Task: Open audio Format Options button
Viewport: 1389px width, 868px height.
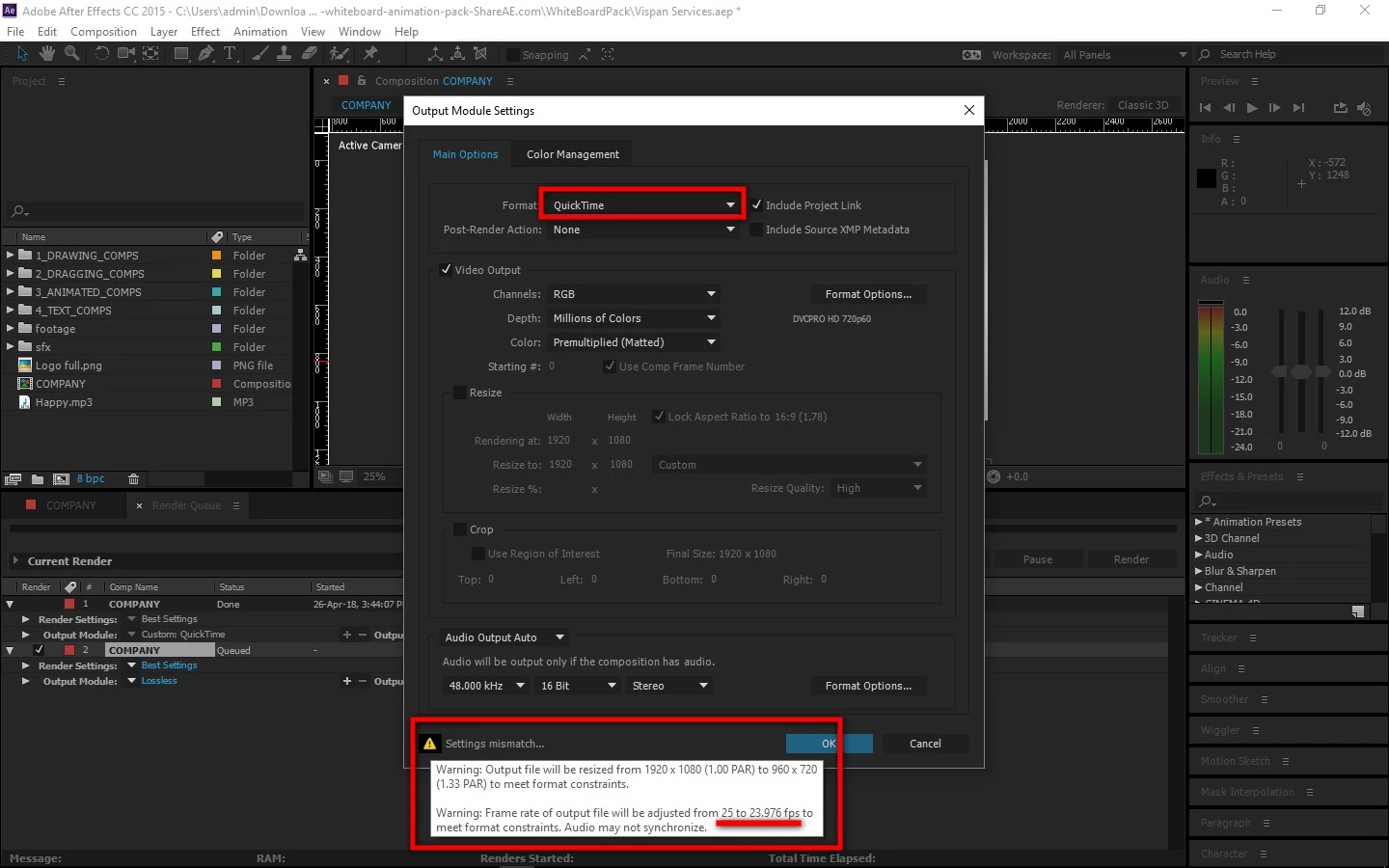Action: 868,686
